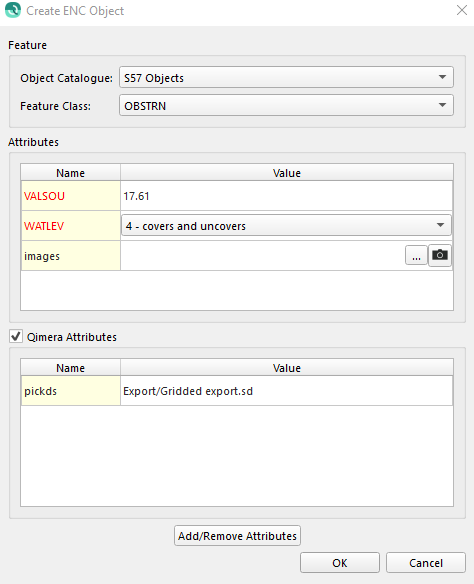Uncheck the Qimera Attributes checkbox
This screenshot has height=584, width=474.
coord(16,337)
